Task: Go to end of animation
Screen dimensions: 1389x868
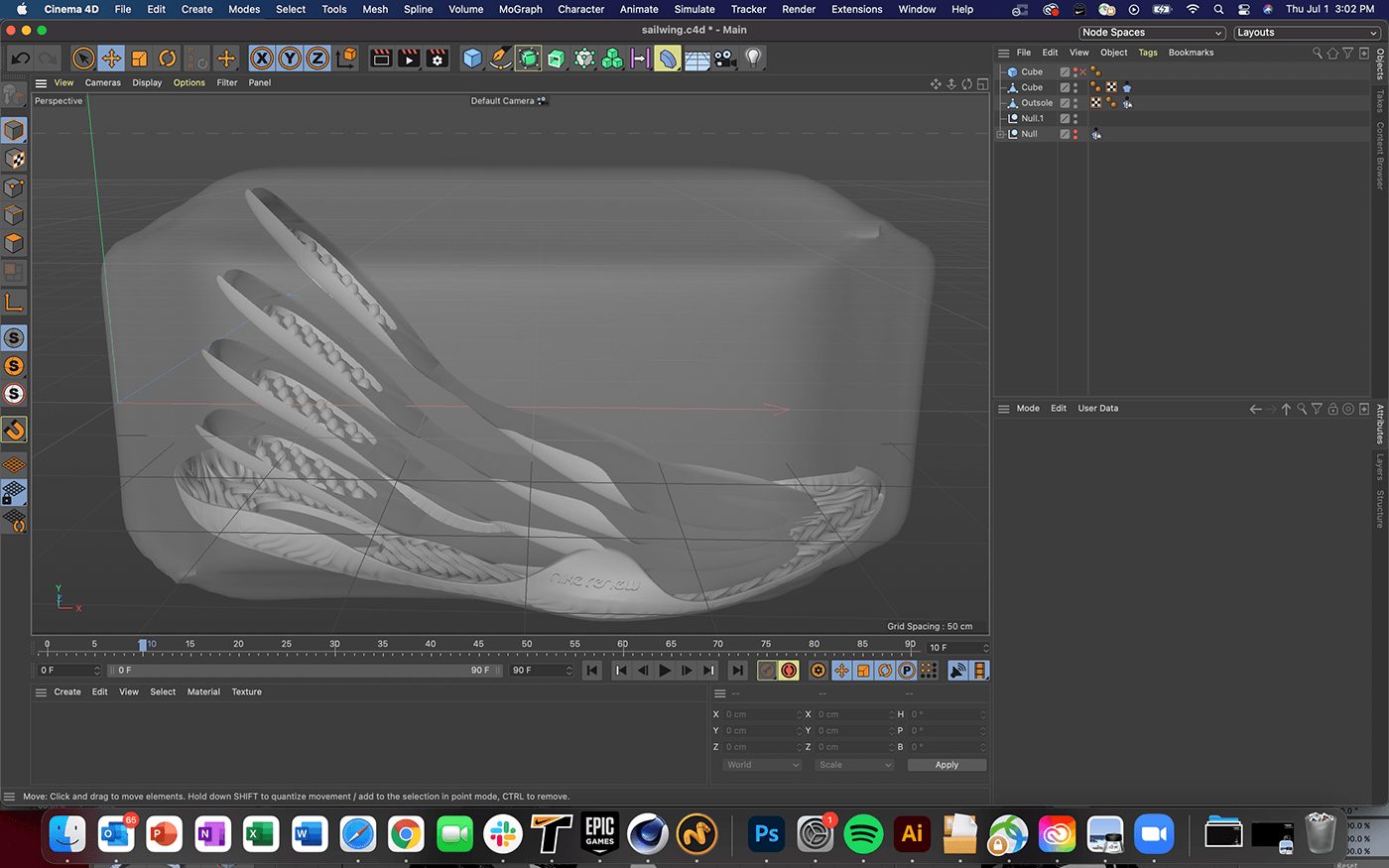Action: tap(737, 671)
